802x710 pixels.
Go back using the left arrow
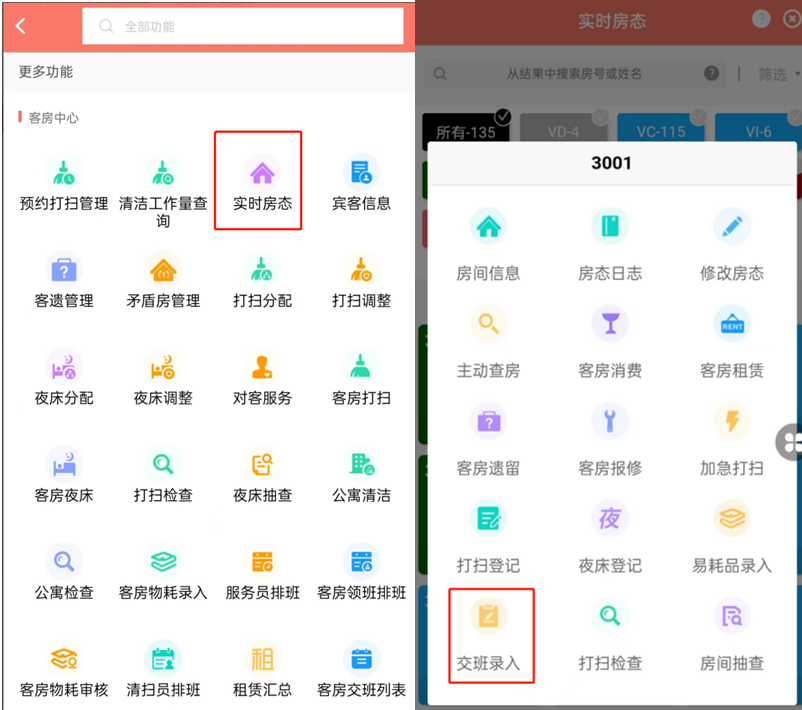(x=20, y=26)
